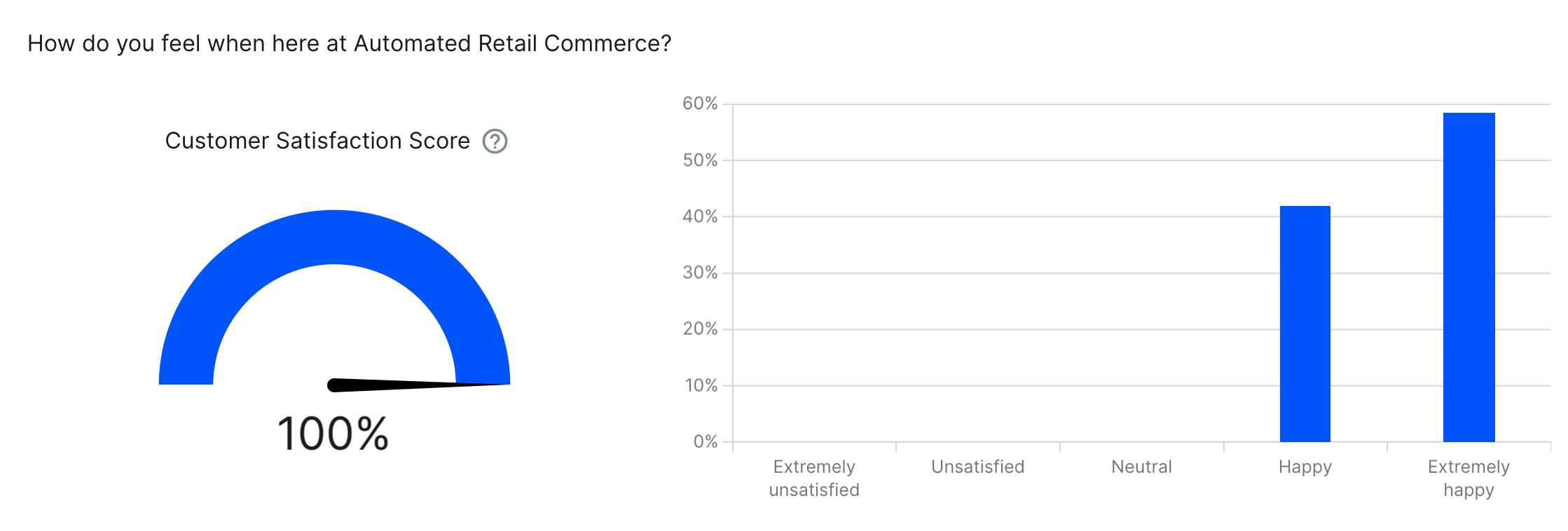The height and width of the screenshot is (531, 1568).
Task: Select the survey question heading text
Action: (x=349, y=43)
